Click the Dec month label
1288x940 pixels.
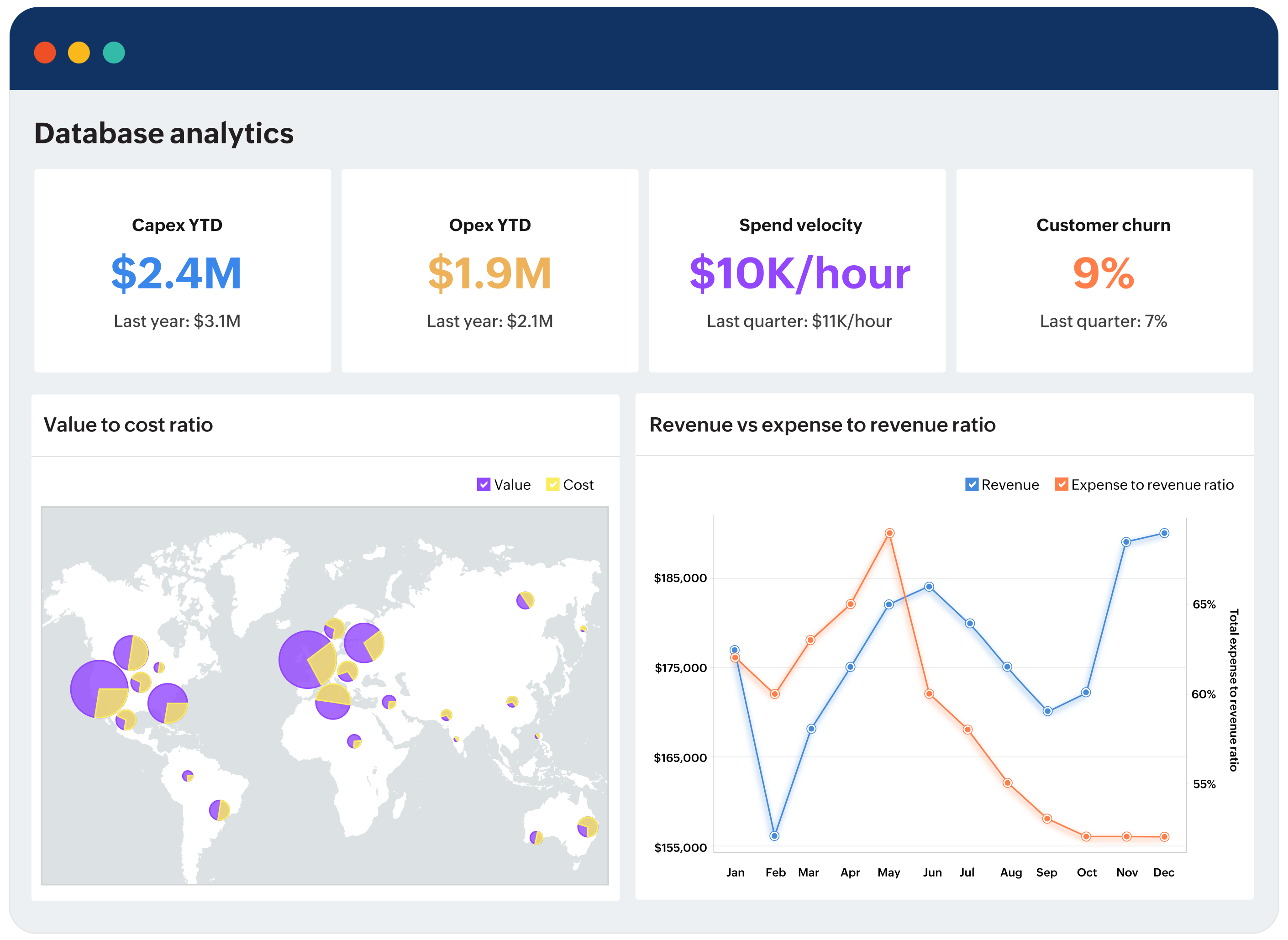[1163, 872]
